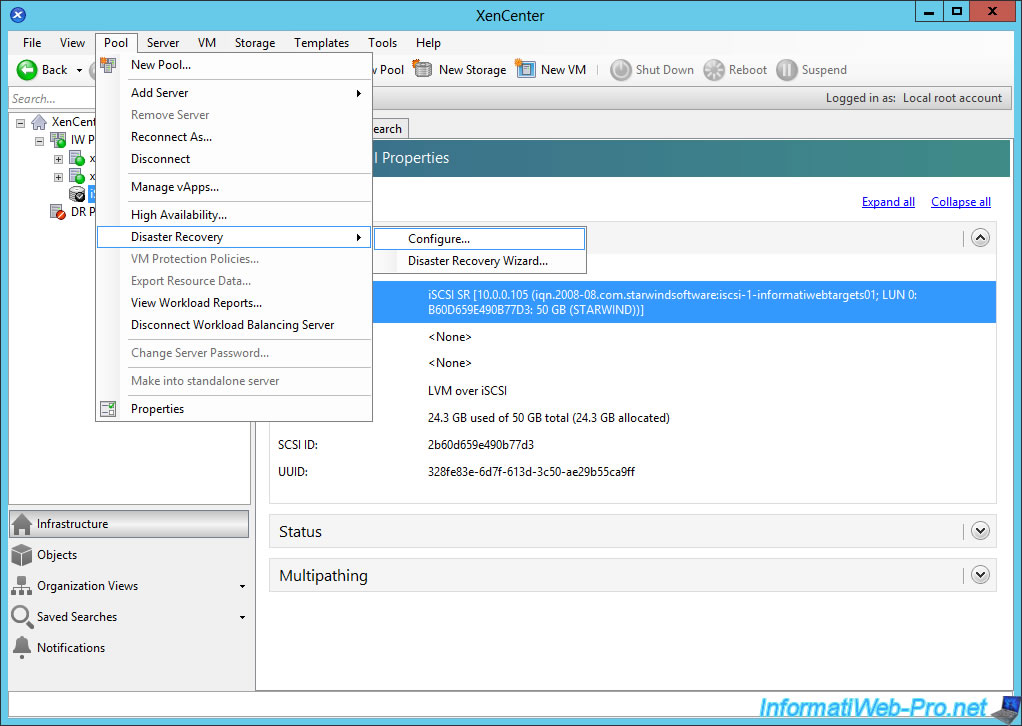Click the green Back arrow icon
The height and width of the screenshot is (726, 1022).
27,70
